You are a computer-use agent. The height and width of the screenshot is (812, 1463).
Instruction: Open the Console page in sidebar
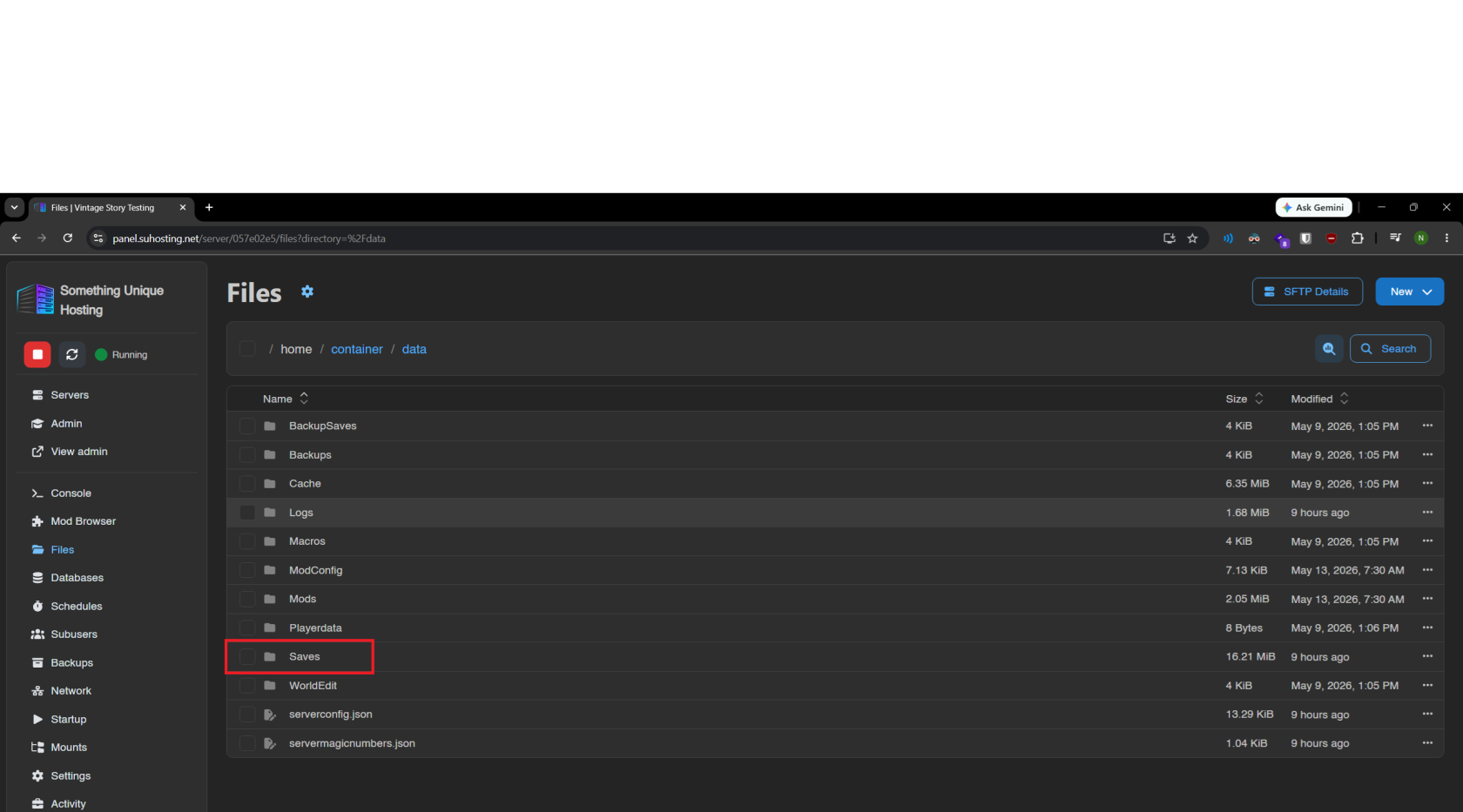pos(71,493)
